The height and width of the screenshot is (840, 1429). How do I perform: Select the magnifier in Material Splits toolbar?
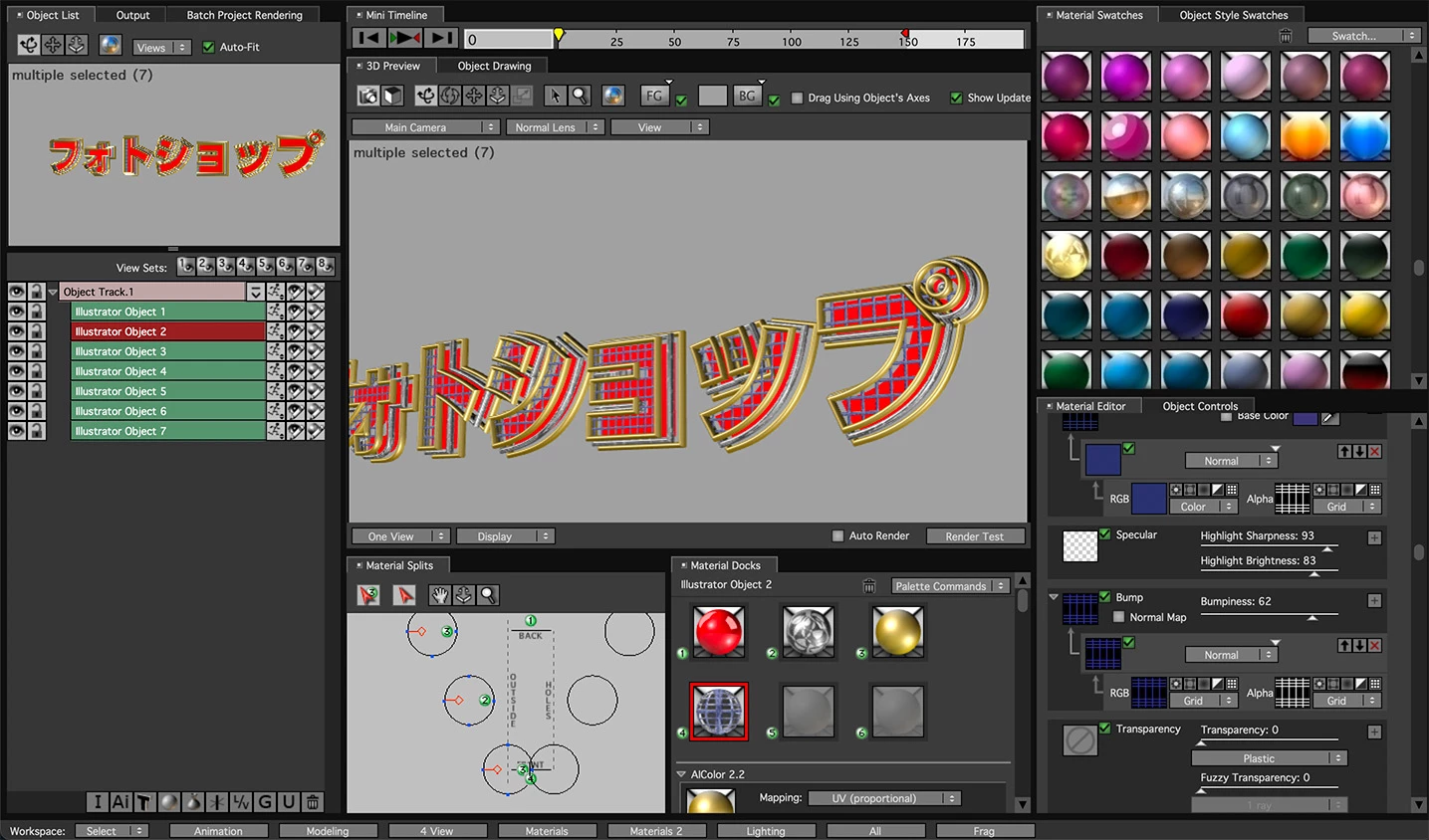tap(487, 594)
